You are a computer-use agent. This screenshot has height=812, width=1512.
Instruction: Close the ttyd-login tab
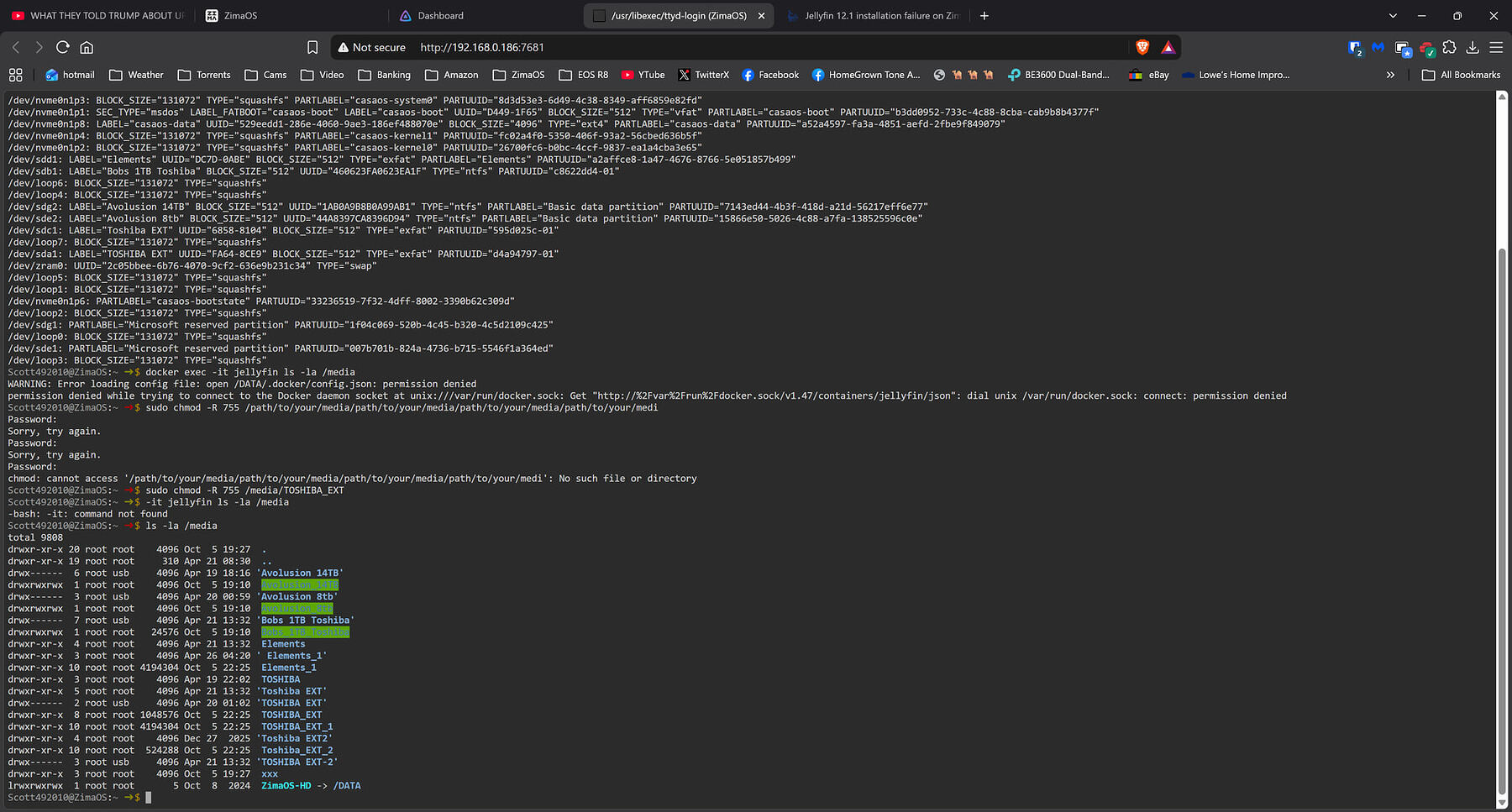761,15
